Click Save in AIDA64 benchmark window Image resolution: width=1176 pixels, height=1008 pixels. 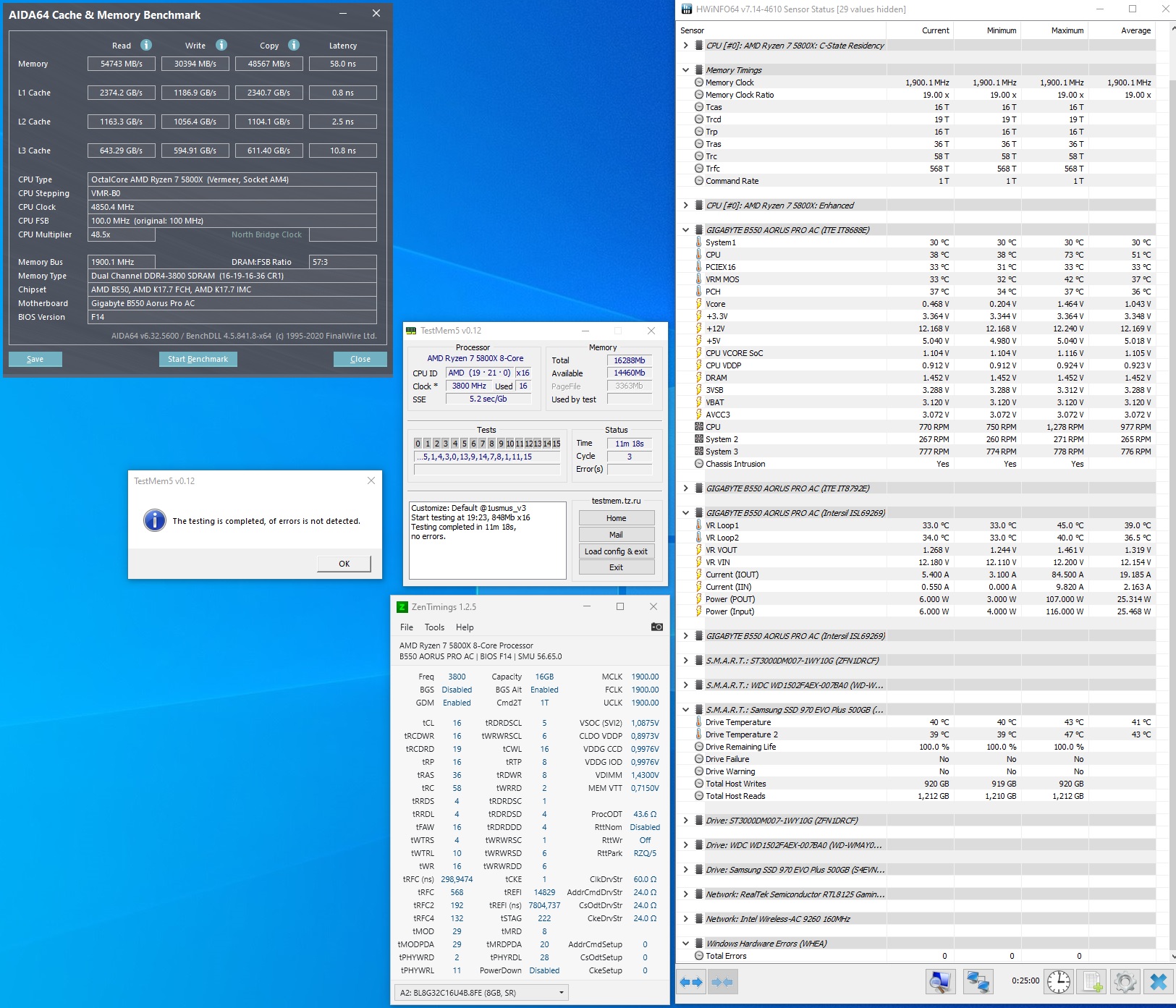pyautogui.click(x=35, y=359)
